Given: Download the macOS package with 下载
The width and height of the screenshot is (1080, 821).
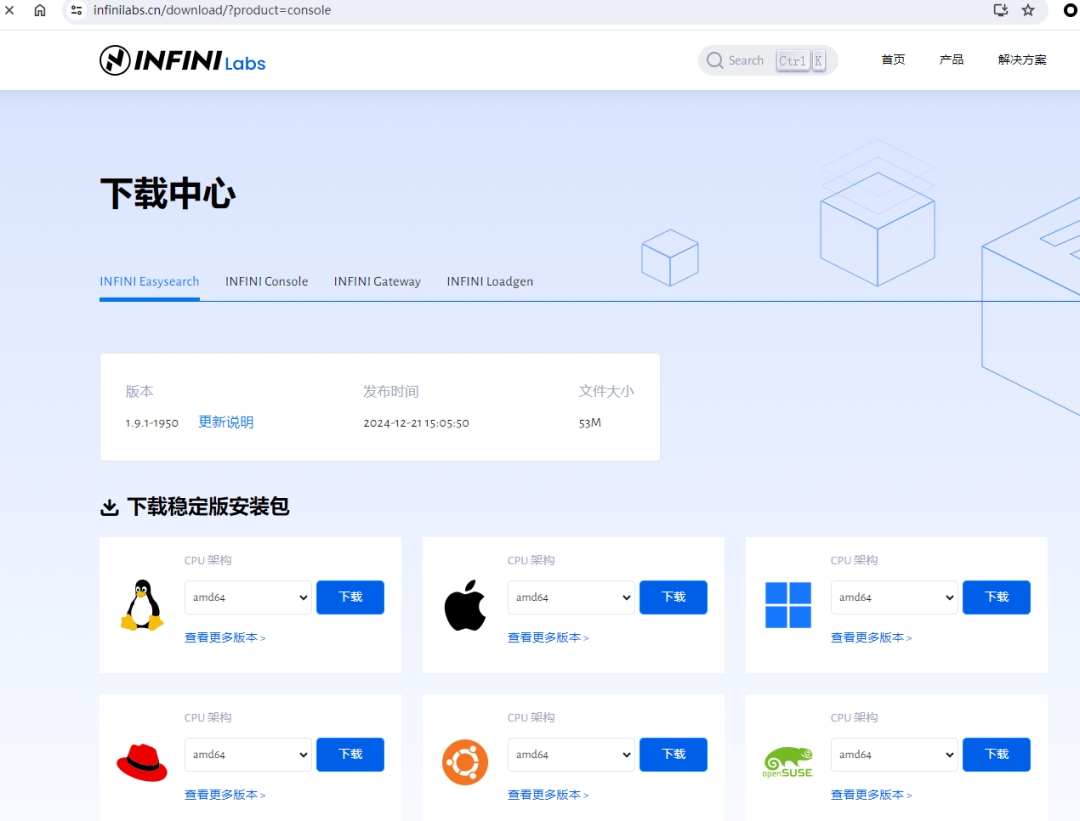Looking at the screenshot, I should point(673,597).
